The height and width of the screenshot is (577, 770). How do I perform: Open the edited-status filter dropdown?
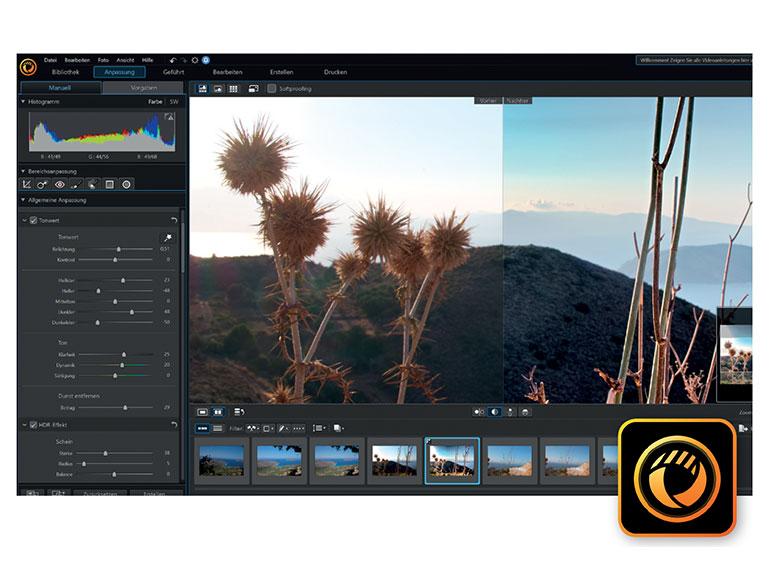(284, 428)
